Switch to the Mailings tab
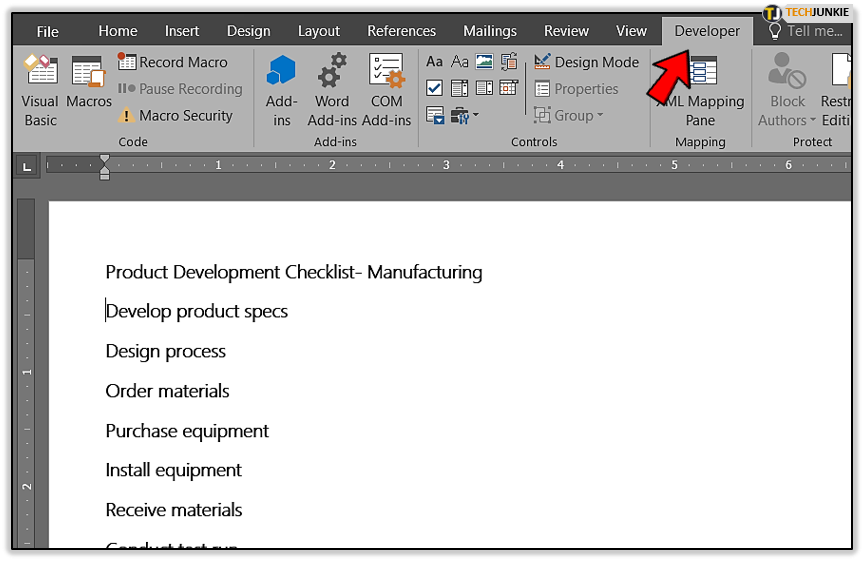The height and width of the screenshot is (561, 864). (490, 31)
